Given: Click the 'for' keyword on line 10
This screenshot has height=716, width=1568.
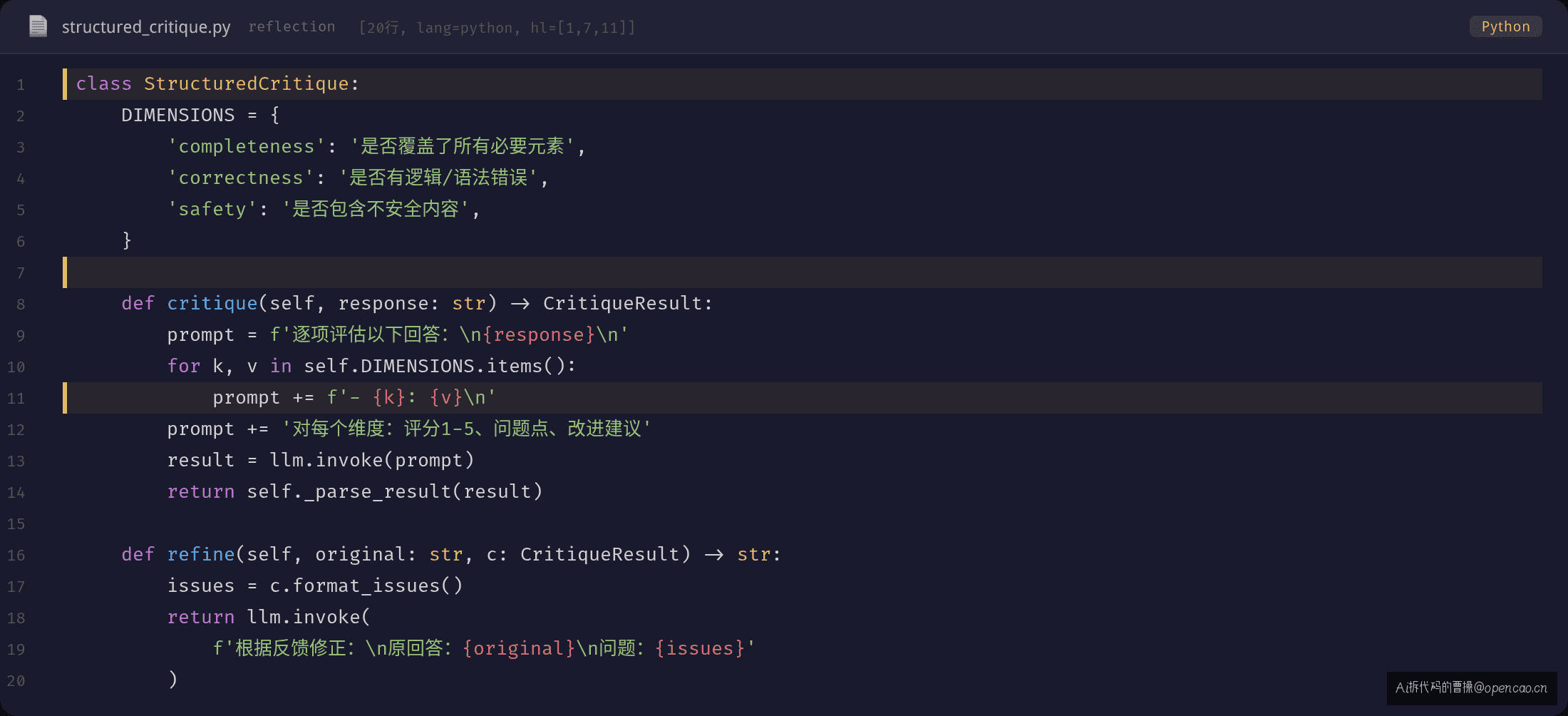Looking at the screenshot, I should [183, 366].
